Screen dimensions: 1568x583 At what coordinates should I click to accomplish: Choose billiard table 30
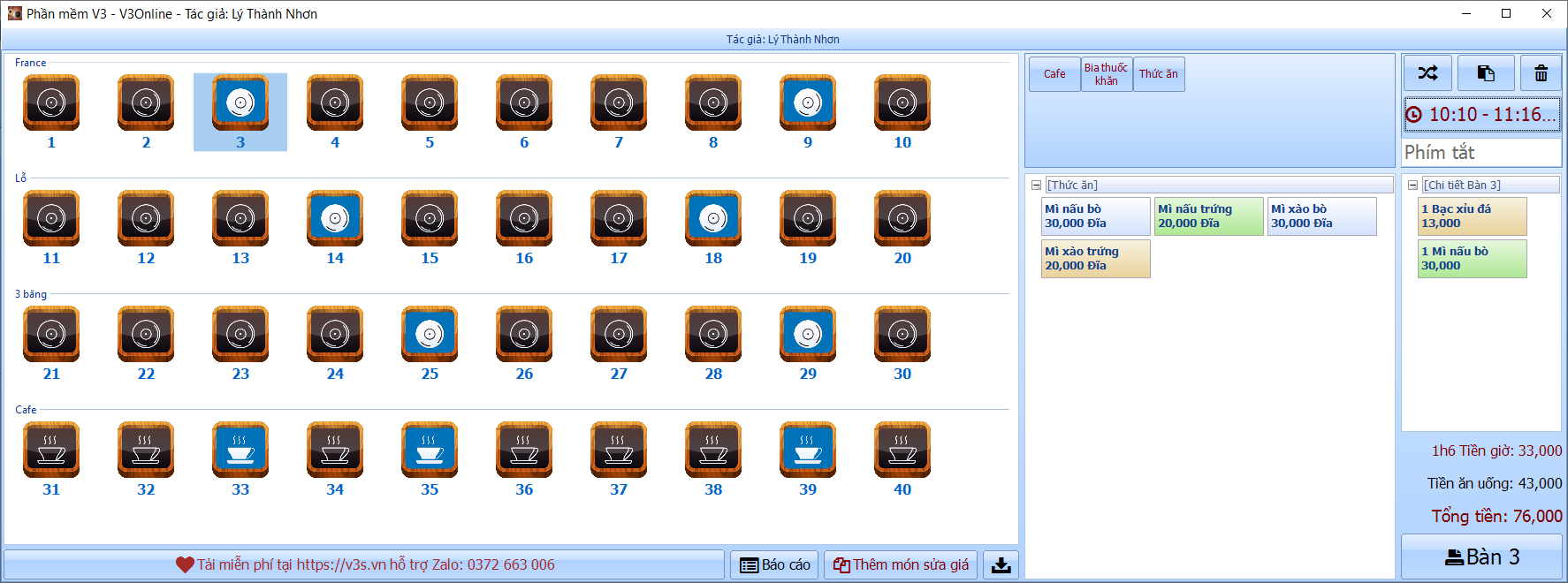(902, 344)
